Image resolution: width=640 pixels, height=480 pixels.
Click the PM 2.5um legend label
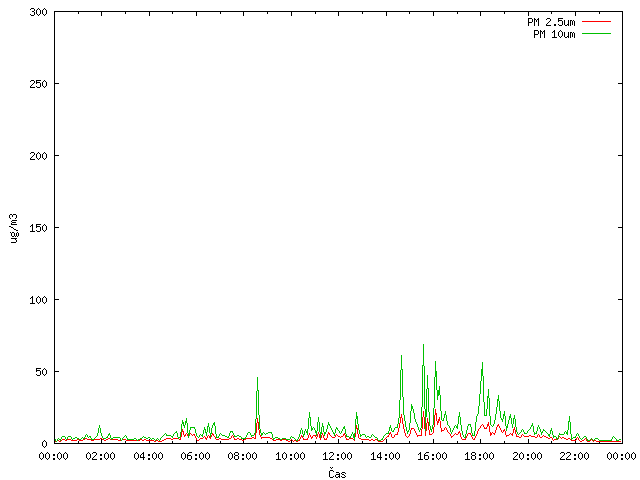551,22
